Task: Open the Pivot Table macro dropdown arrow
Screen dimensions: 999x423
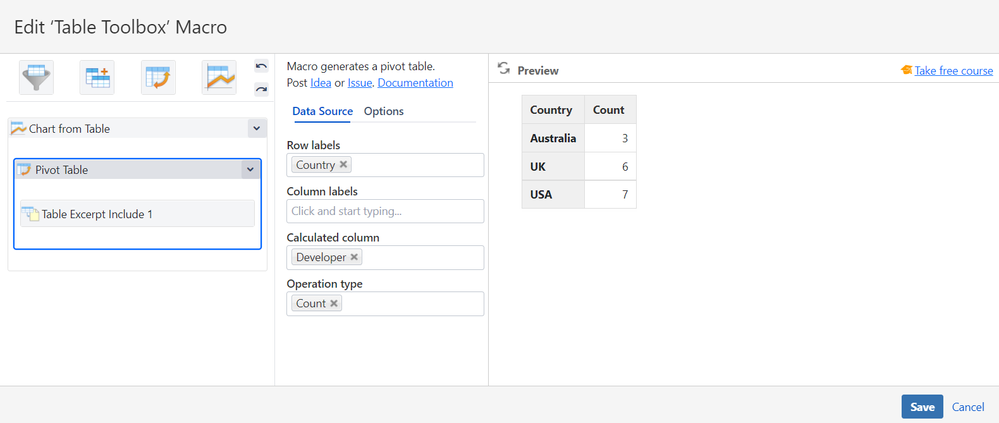Action: tap(249, 170)
